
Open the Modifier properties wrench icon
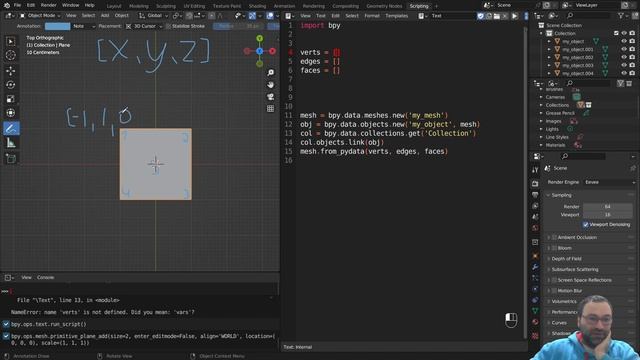(535, 267)
